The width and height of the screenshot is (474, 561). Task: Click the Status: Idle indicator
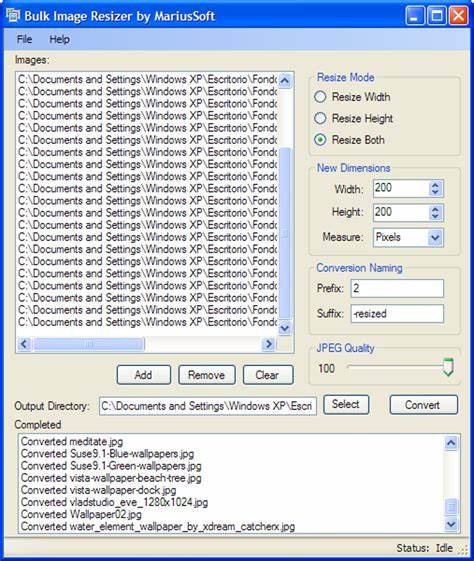425,548
